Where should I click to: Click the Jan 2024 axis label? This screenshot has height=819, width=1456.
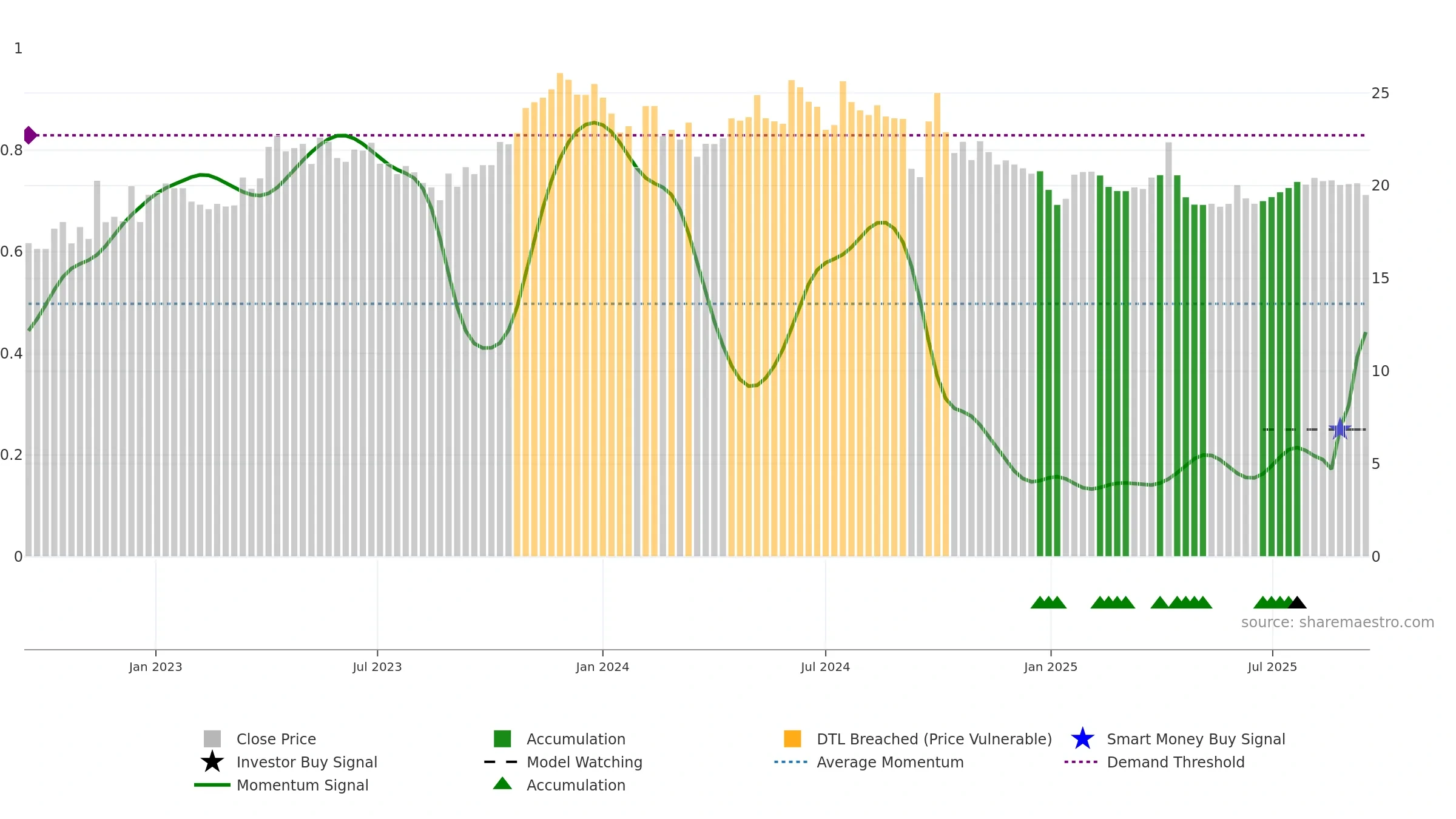click(x=602, y=667)
